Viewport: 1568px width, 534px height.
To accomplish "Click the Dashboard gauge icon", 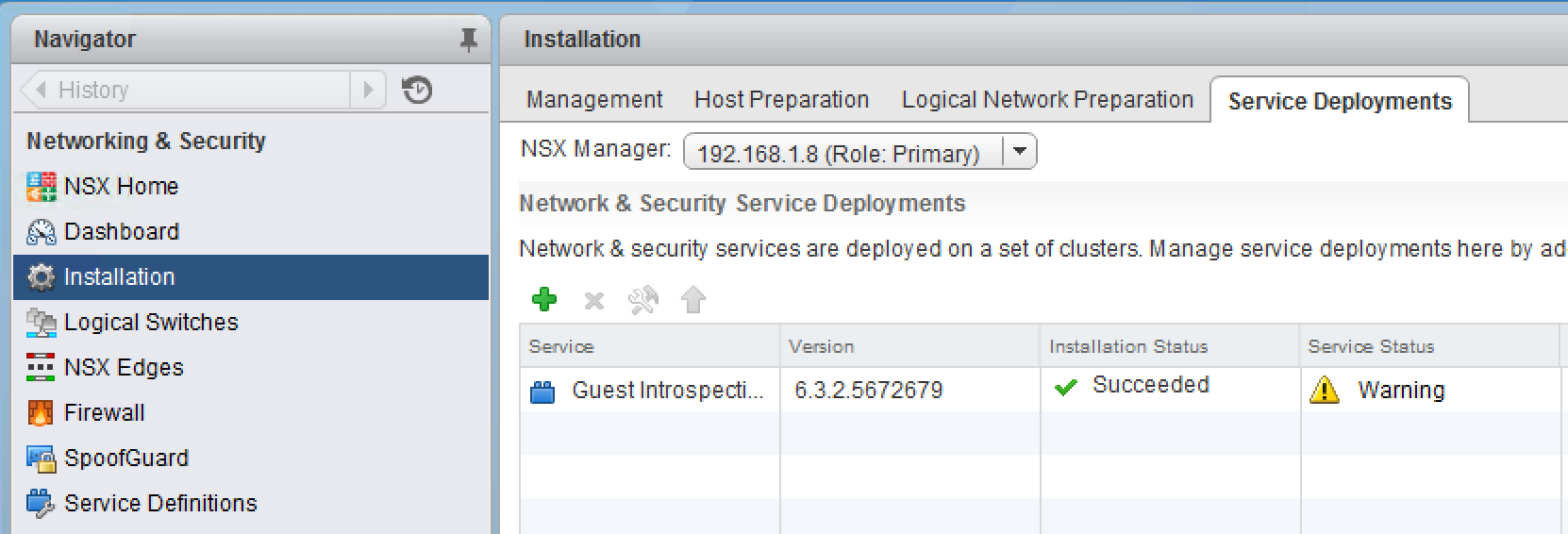I will (41, 232).
